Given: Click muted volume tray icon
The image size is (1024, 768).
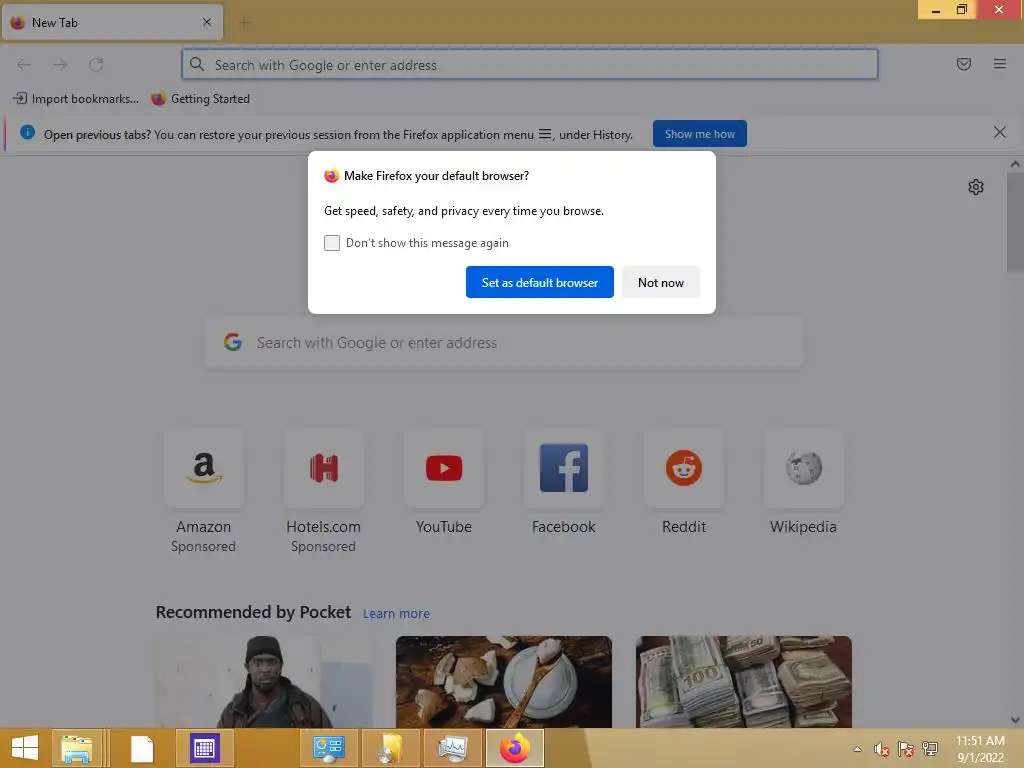Looking at the screenshot, I should click(882, 749).
